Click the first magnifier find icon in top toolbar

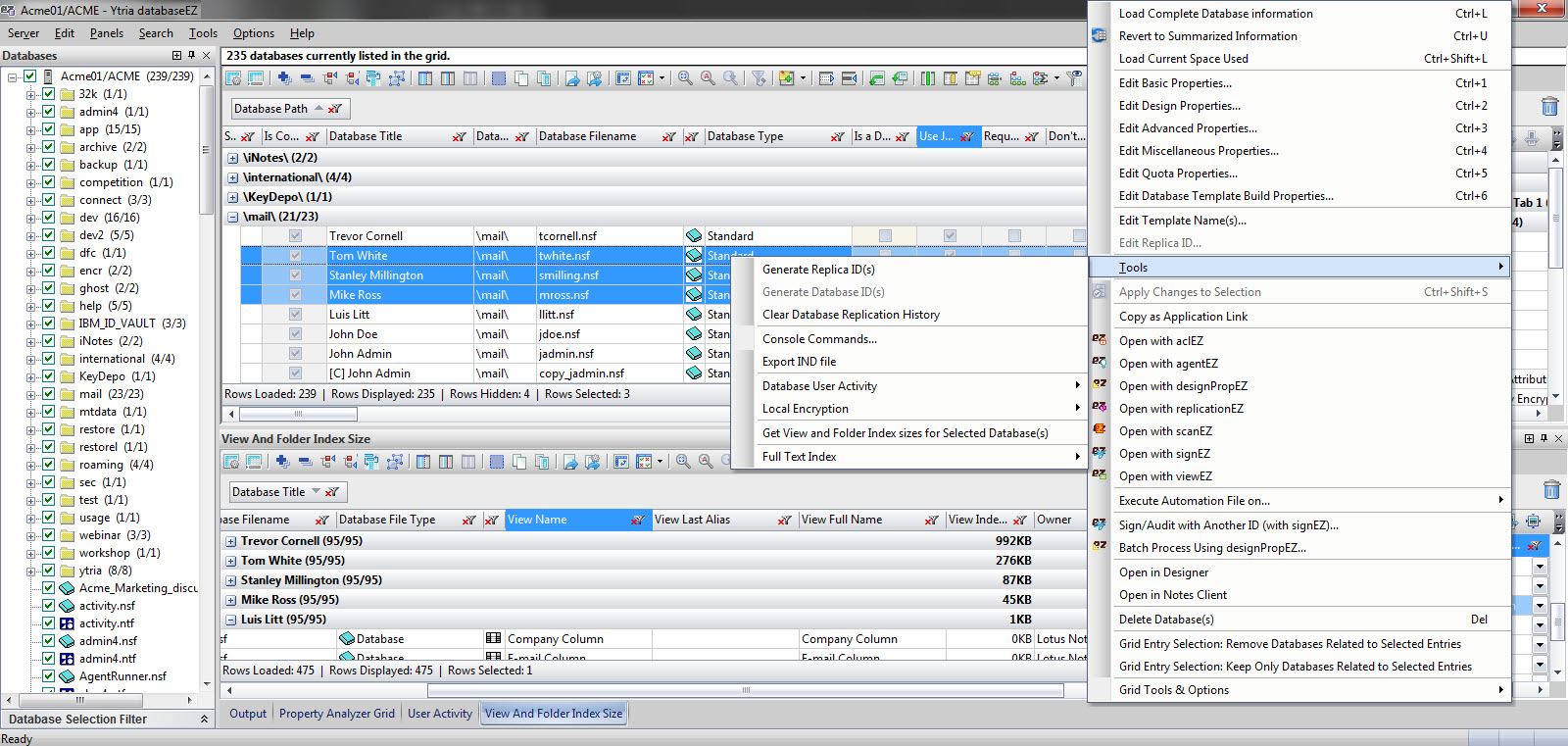[685, 78]
